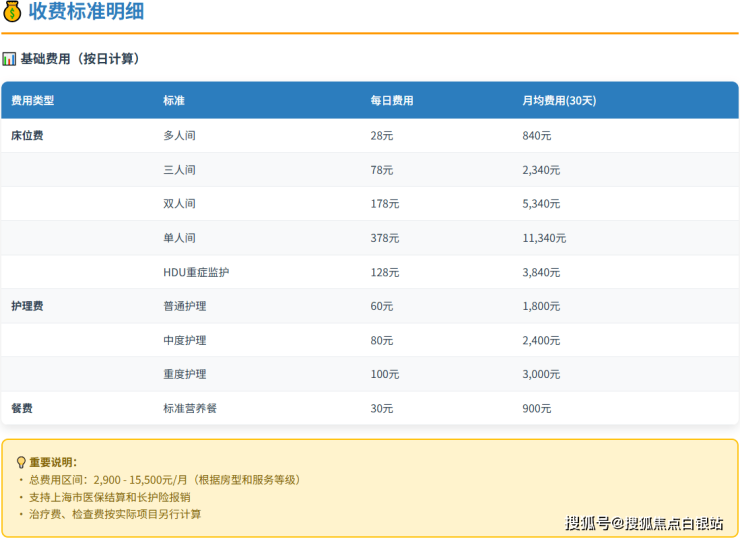Screen dimensions: 740x539
Task: Select the 餐费 category cell
Action: tap(22, 408)
